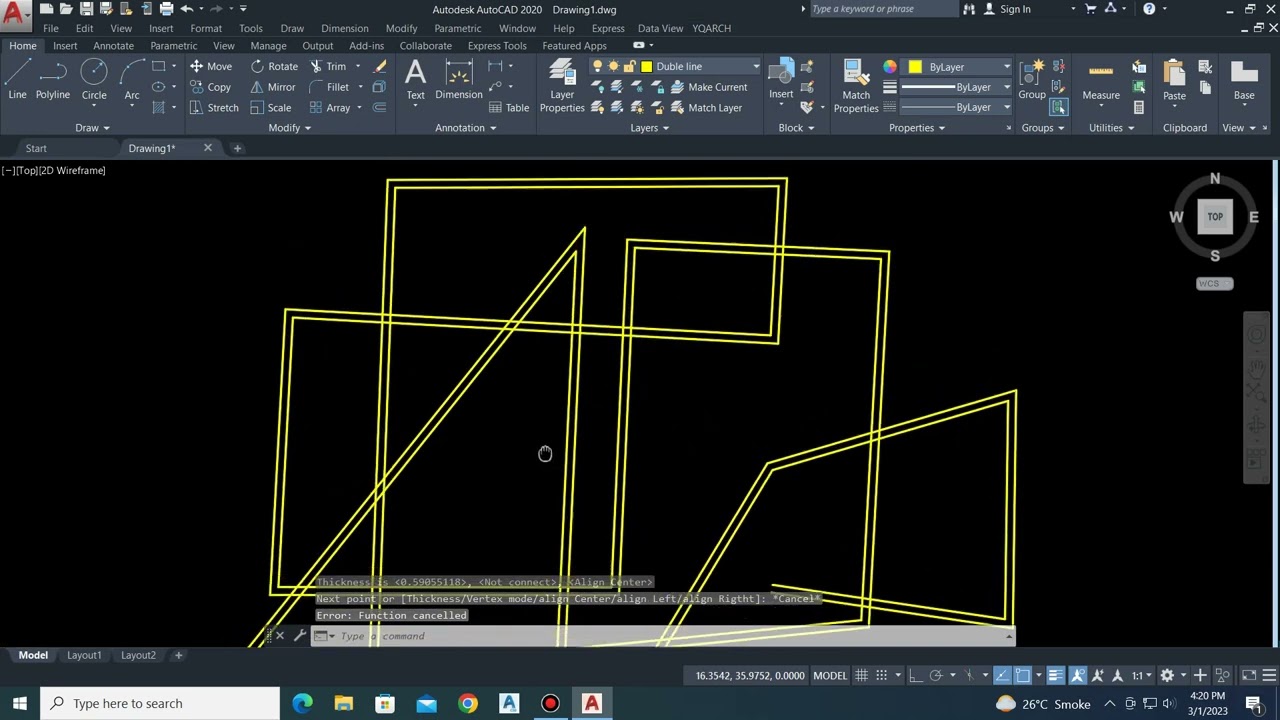
Task: Toggle clean screen in status bar
Action: [1249, 676]
